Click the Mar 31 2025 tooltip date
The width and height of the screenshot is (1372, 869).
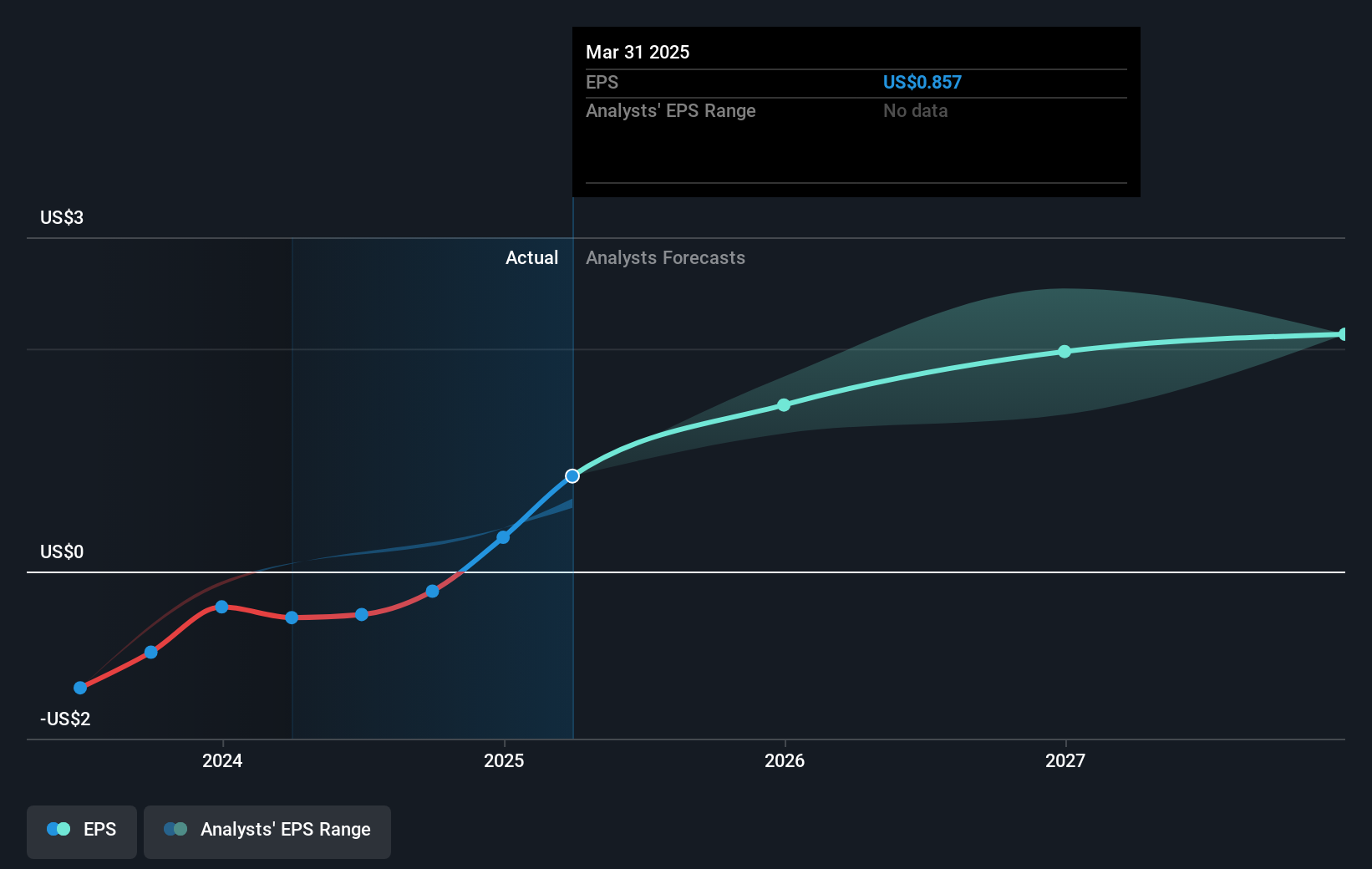pos(638,52)
